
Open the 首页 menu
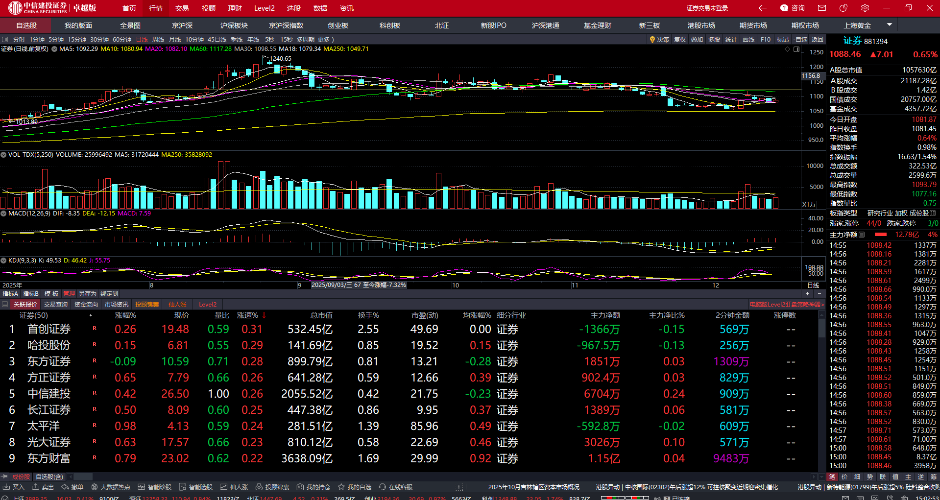tap(129, 8)
